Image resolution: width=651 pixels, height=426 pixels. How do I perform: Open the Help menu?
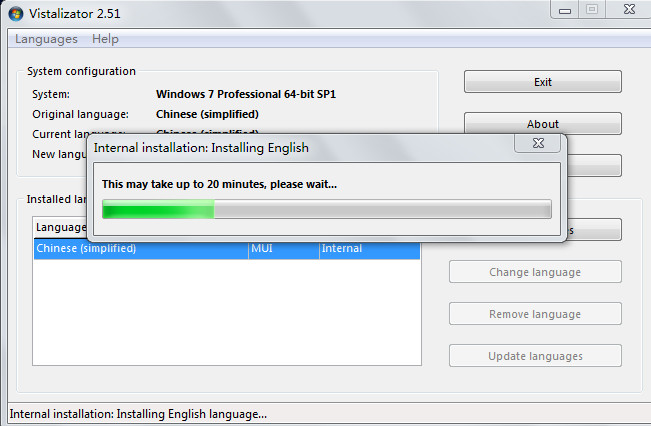click(x=105, y=39)
